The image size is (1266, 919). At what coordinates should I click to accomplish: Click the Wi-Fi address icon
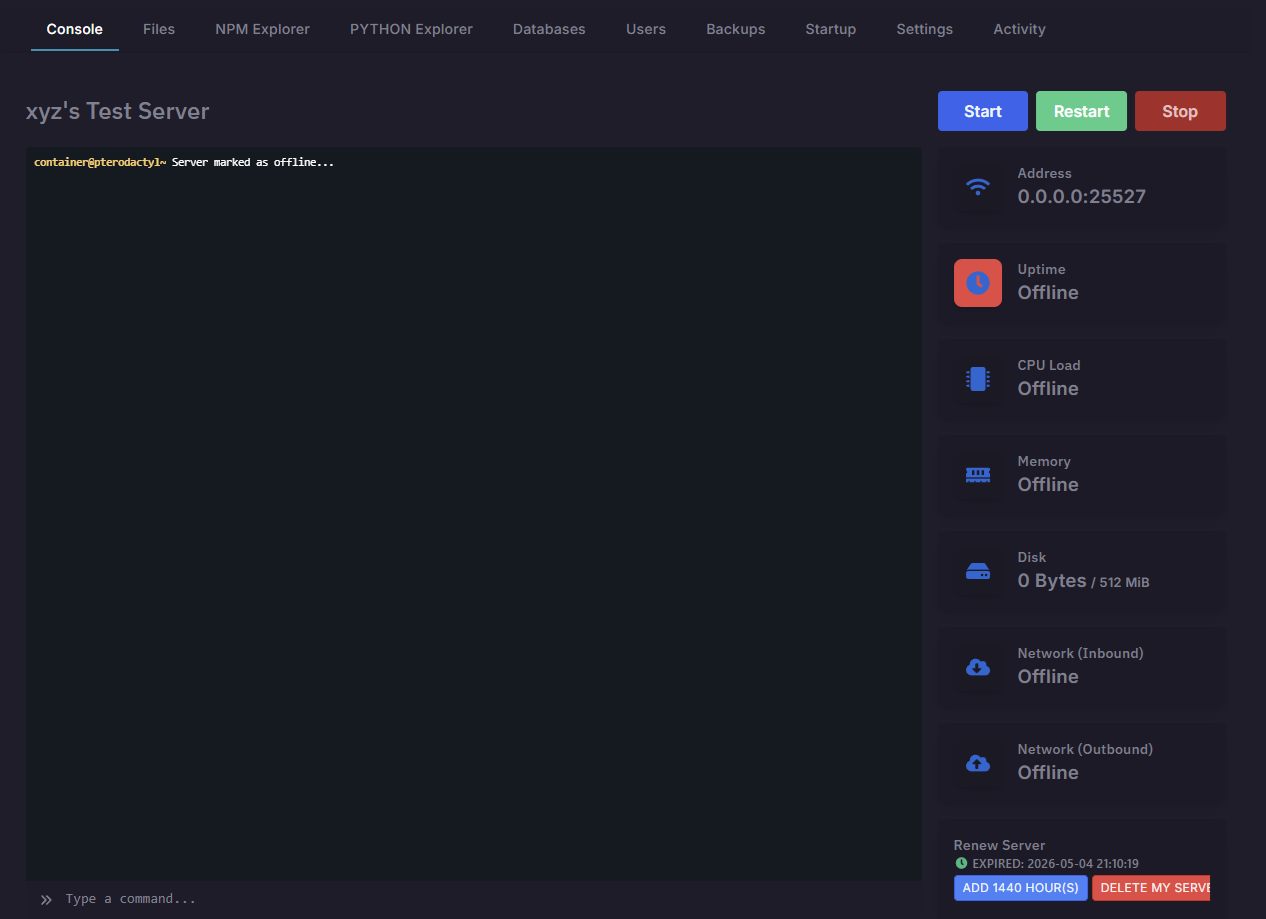coord(977,186)
